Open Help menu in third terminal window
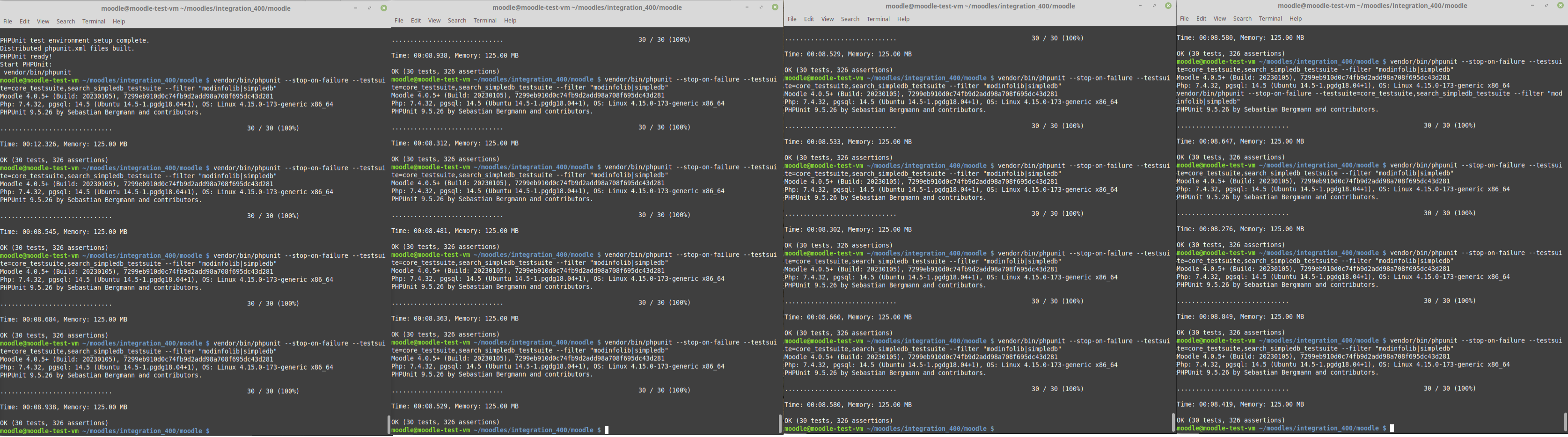This screenshot has height=437, width=1568. (904, 20)
